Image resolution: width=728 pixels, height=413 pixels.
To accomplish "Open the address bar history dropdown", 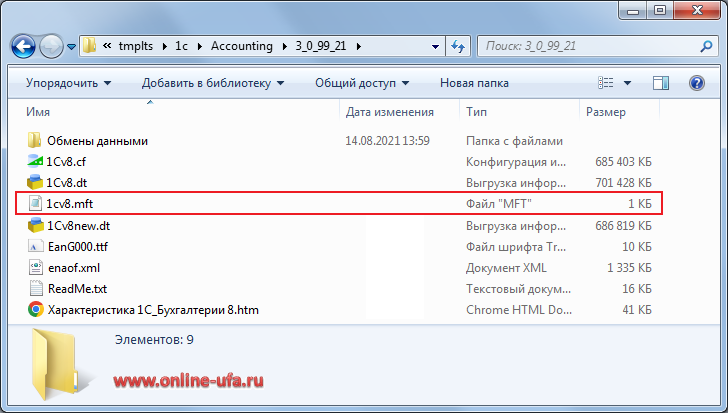I will [435, 46].
